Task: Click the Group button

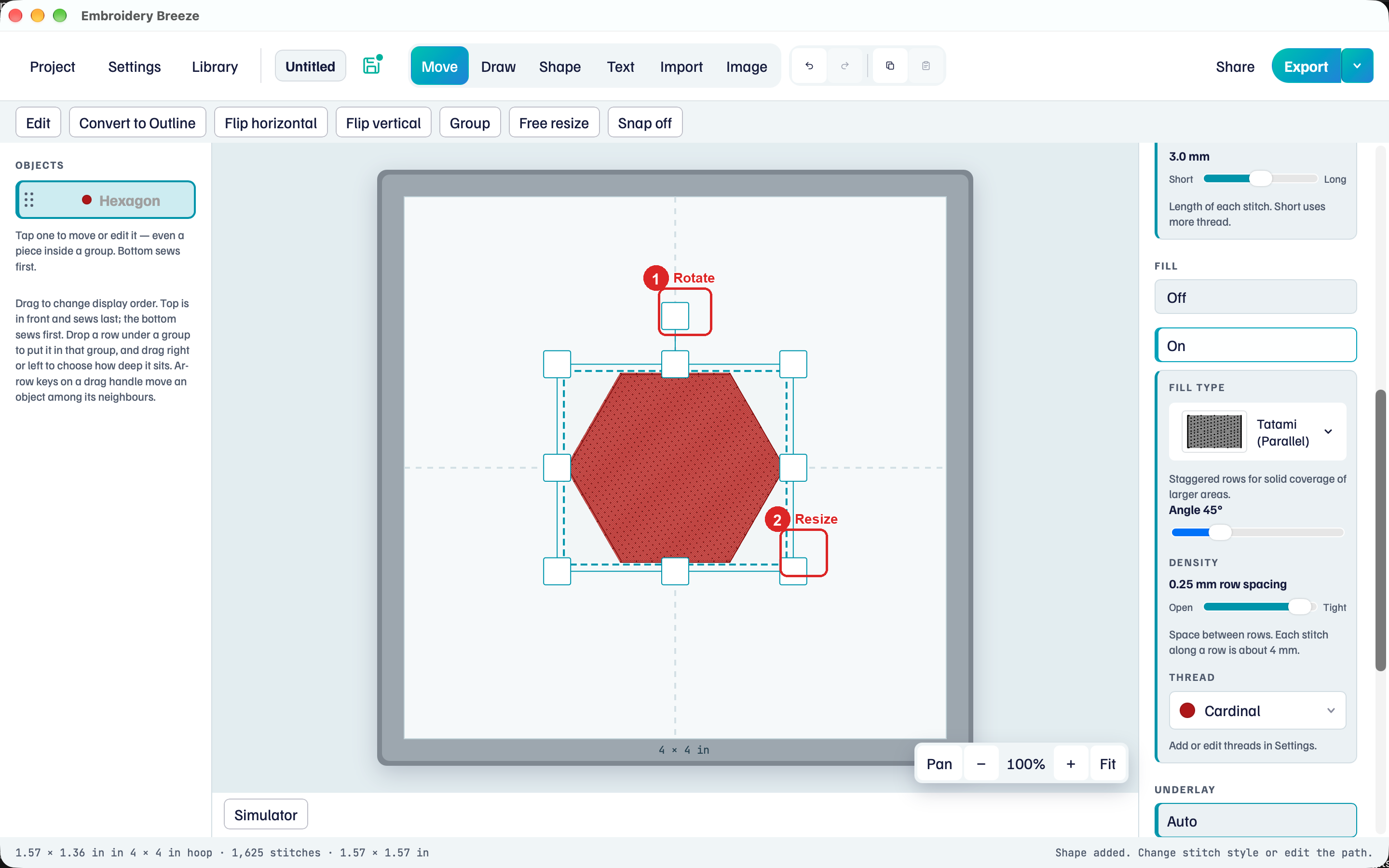Action: coord(469,122)
